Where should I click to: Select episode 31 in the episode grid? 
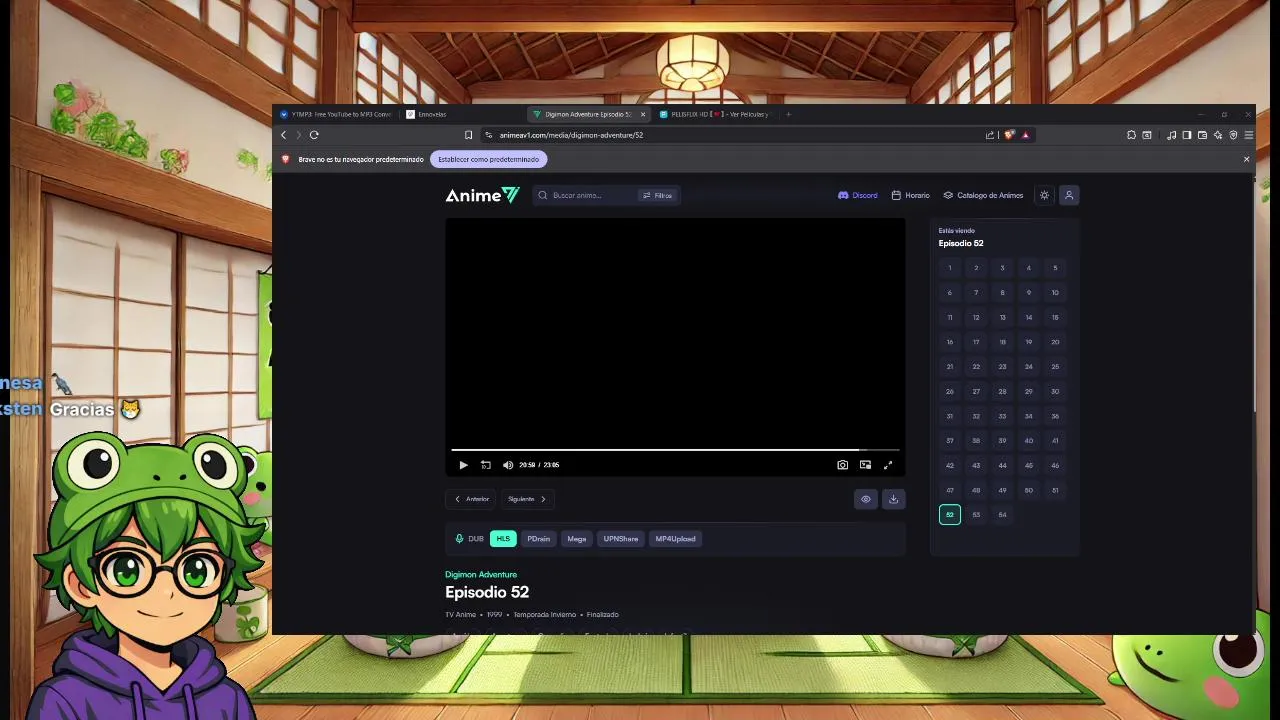(950, 416)
